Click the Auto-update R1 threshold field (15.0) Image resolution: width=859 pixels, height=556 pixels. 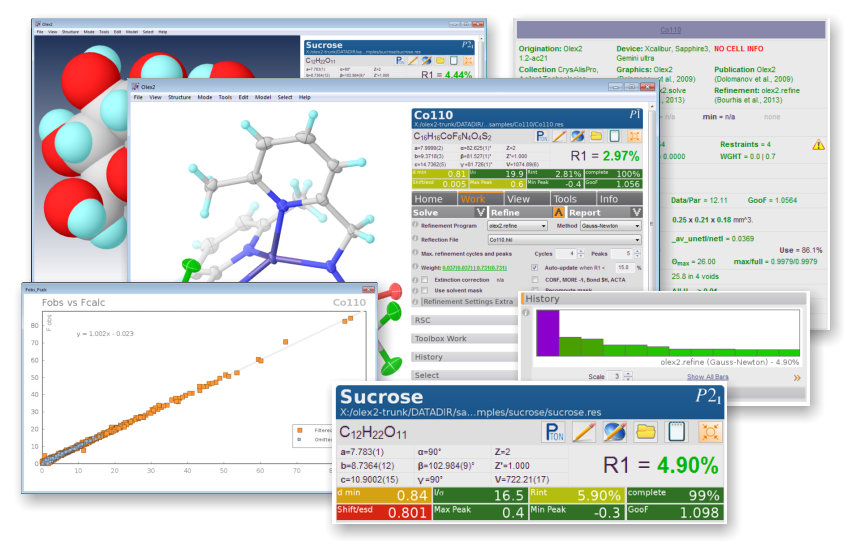tap(625, 268)
